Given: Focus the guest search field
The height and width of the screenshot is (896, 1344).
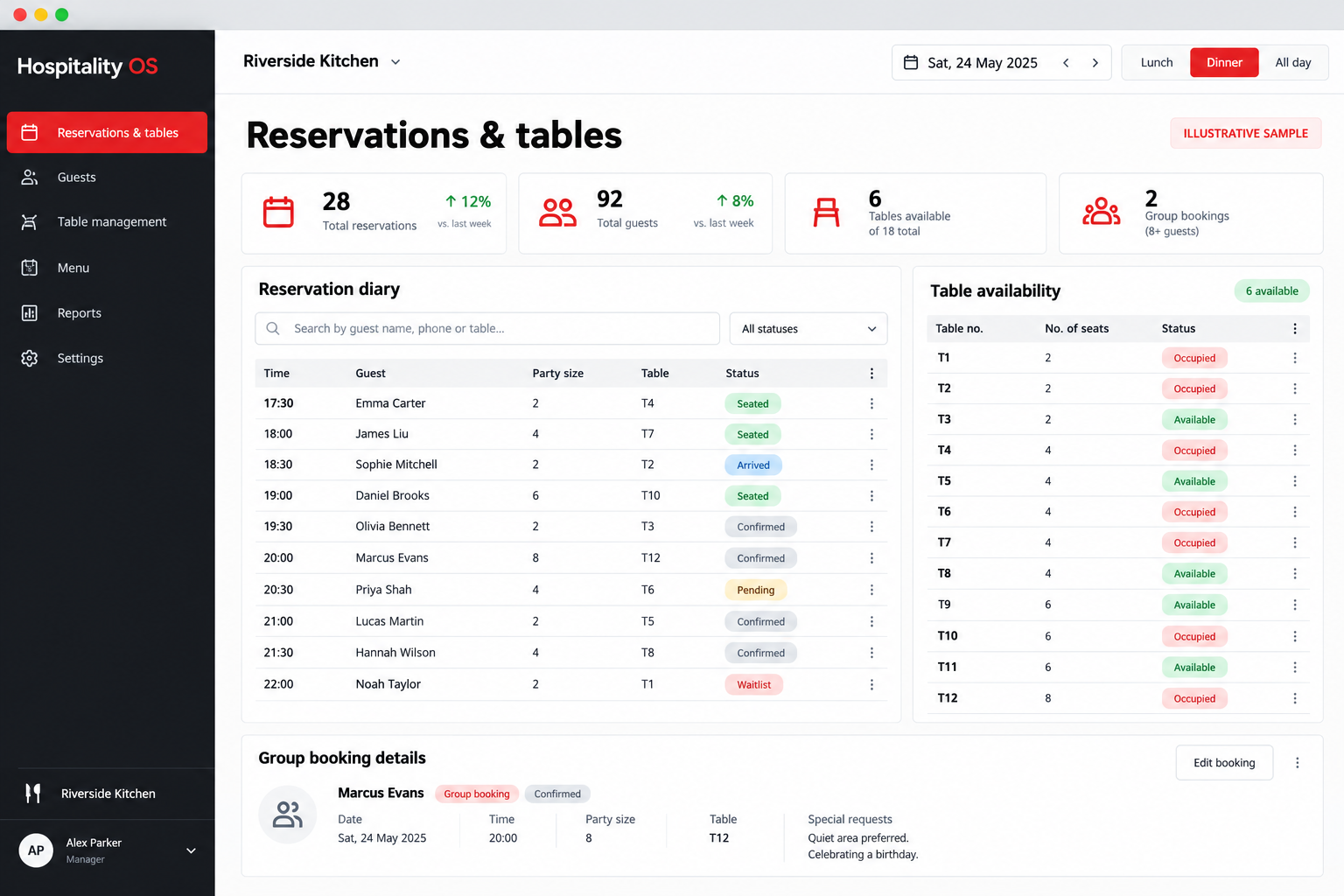Looking at the screenshot, I should (x=487, y=328).
